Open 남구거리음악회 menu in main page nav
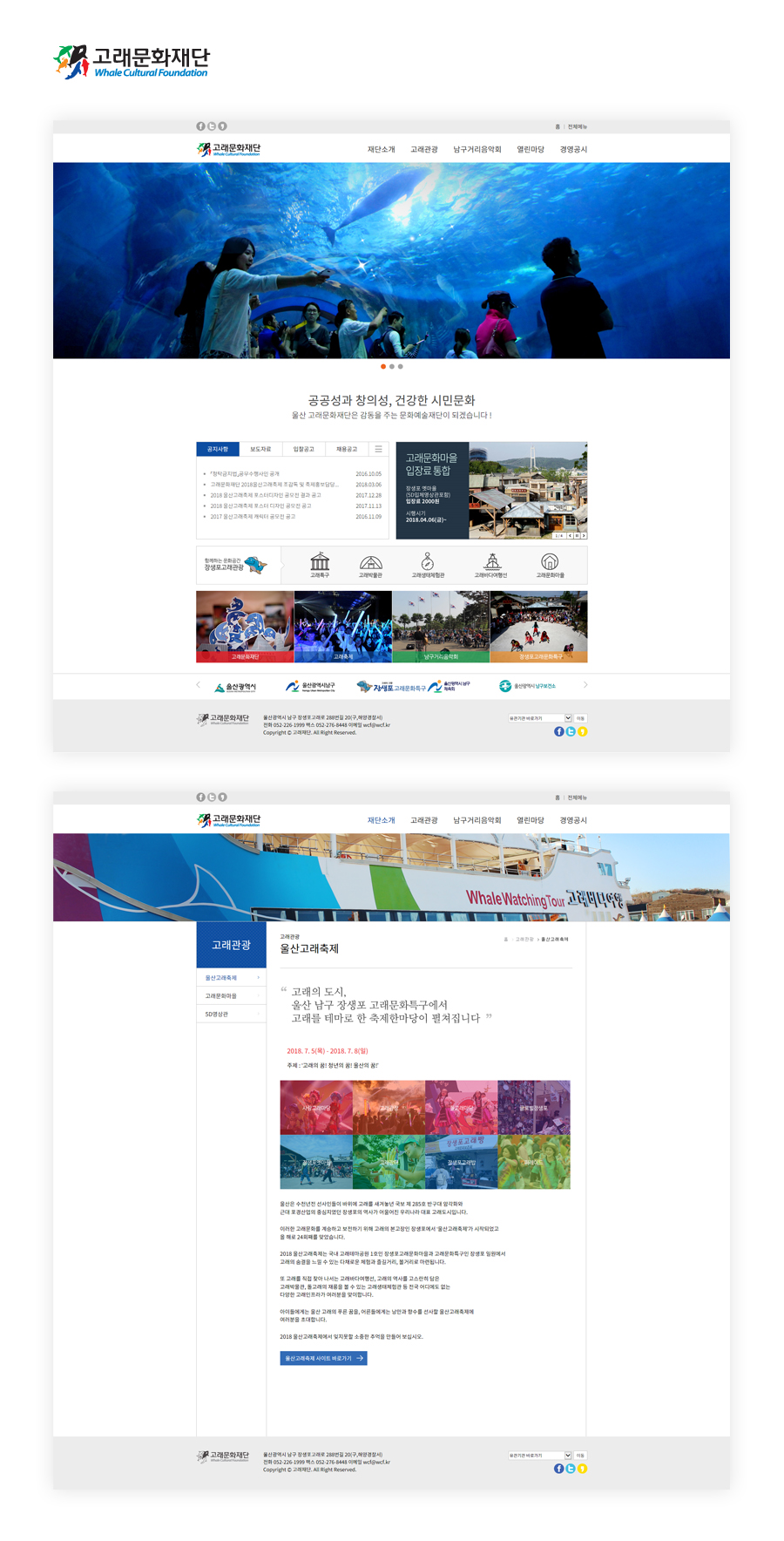The height and width of the screenshot is (1541, 784). 477,149
